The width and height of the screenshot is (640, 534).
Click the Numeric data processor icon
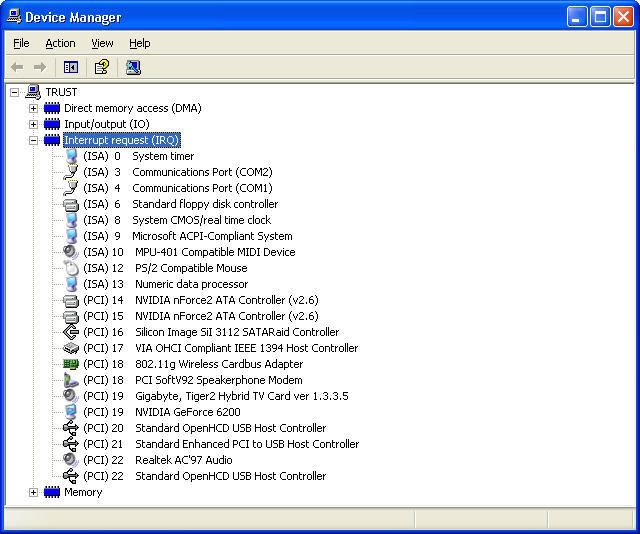(71, 284)
